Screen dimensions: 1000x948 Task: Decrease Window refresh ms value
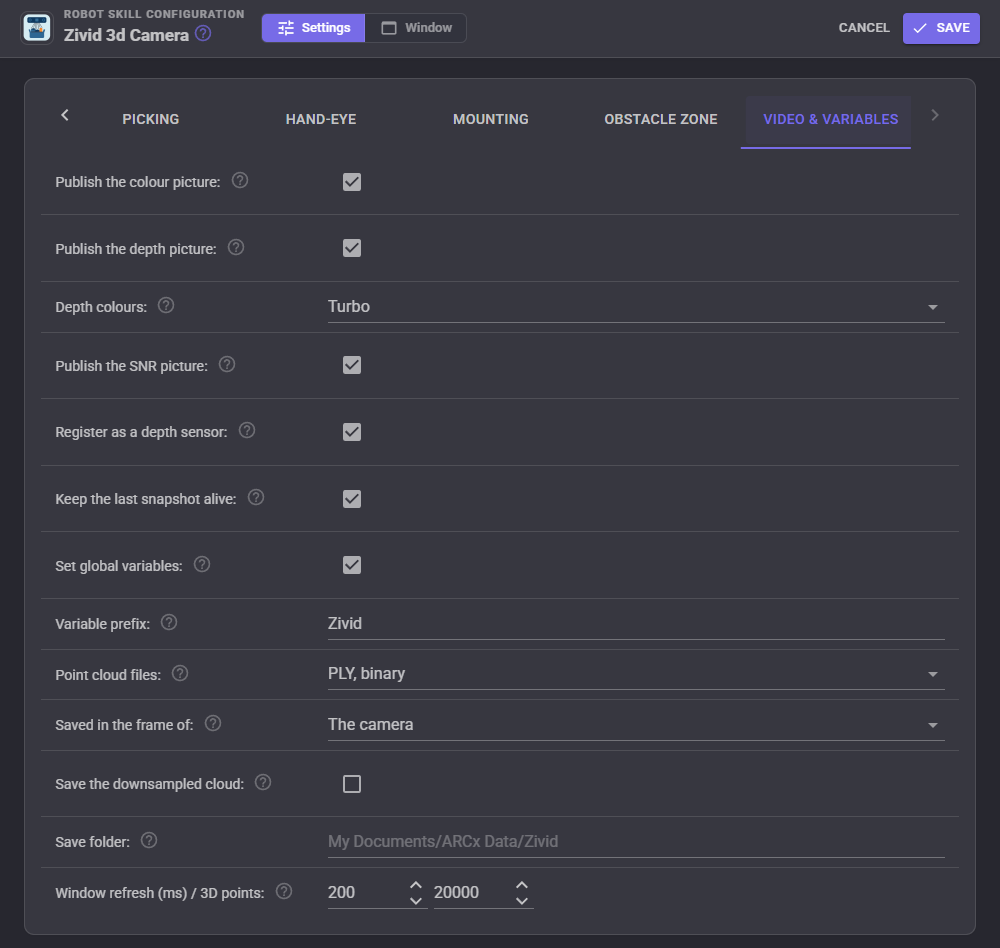[416, 901]
